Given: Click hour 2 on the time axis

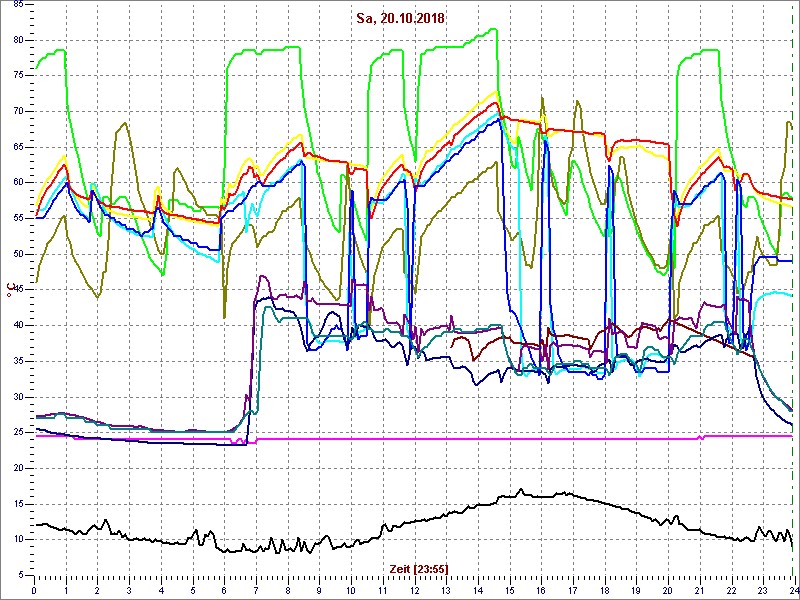Looking at the screenshot, I should coord(97,591).
